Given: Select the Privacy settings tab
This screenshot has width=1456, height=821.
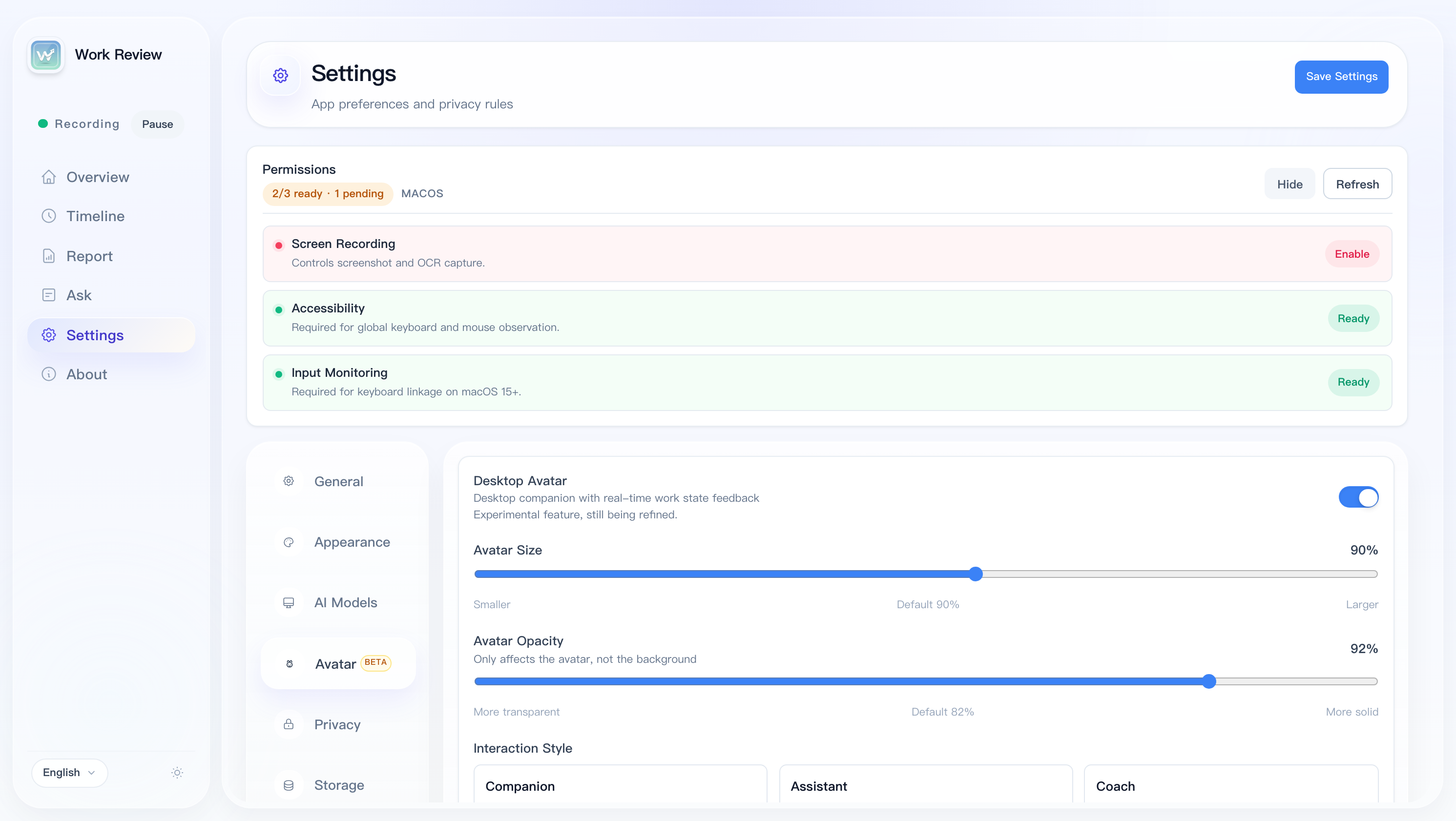Looking at the screenshot, I should [x=338, y=724].
